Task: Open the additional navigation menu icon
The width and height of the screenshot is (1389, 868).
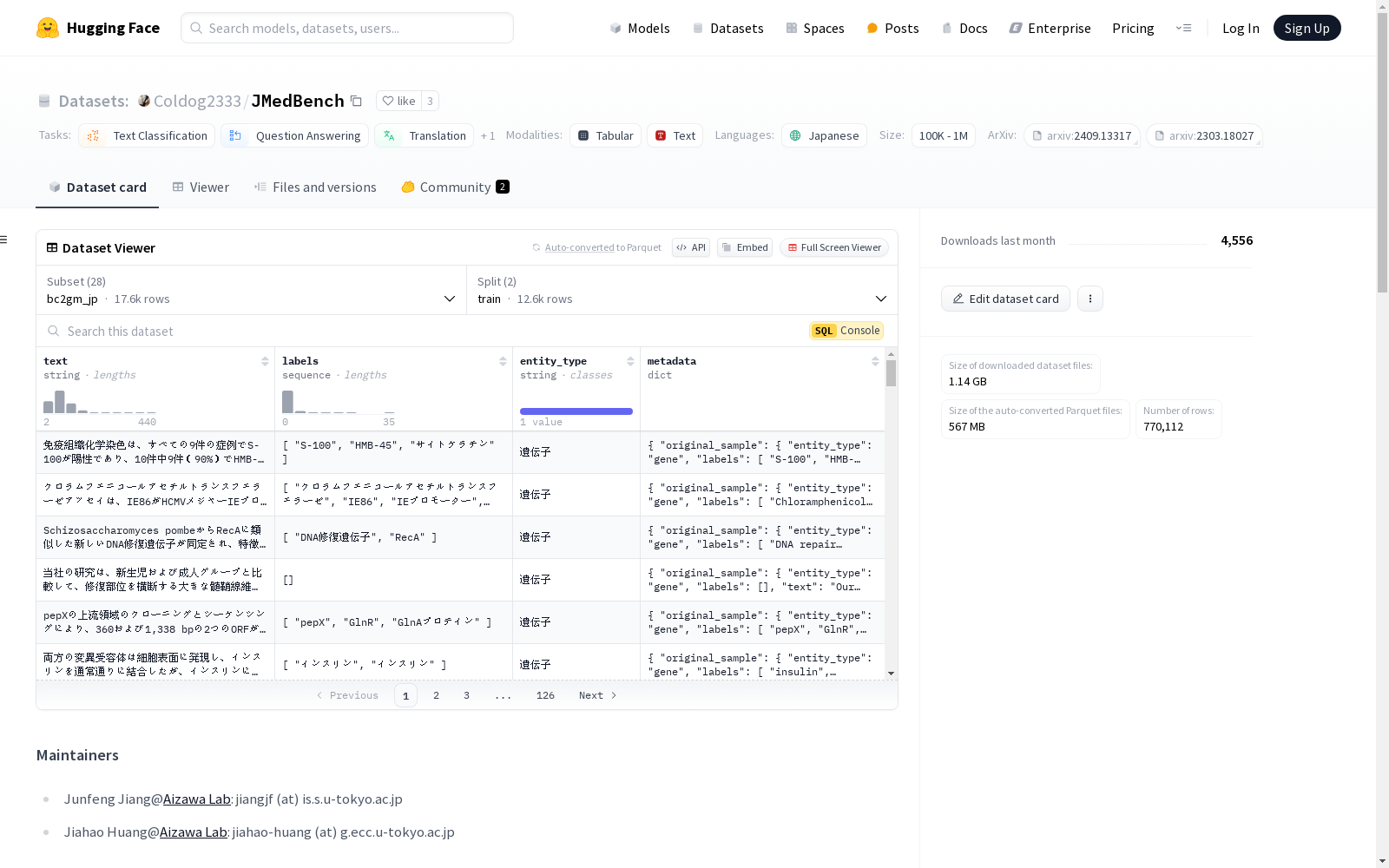Action: coord(1183,28)
